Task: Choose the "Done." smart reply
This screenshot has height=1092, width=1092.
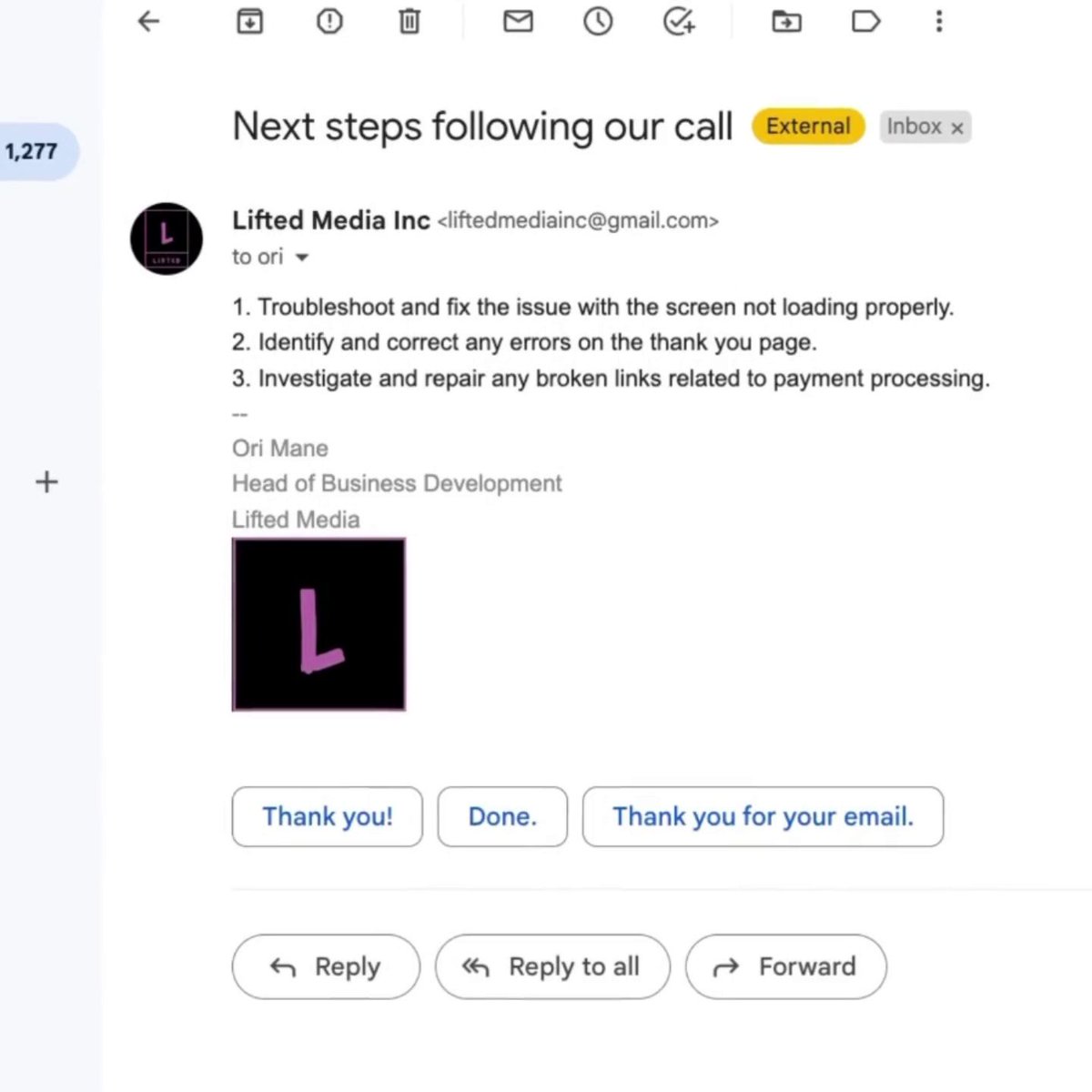Action: pyautogui.click(x=502, y=816)
